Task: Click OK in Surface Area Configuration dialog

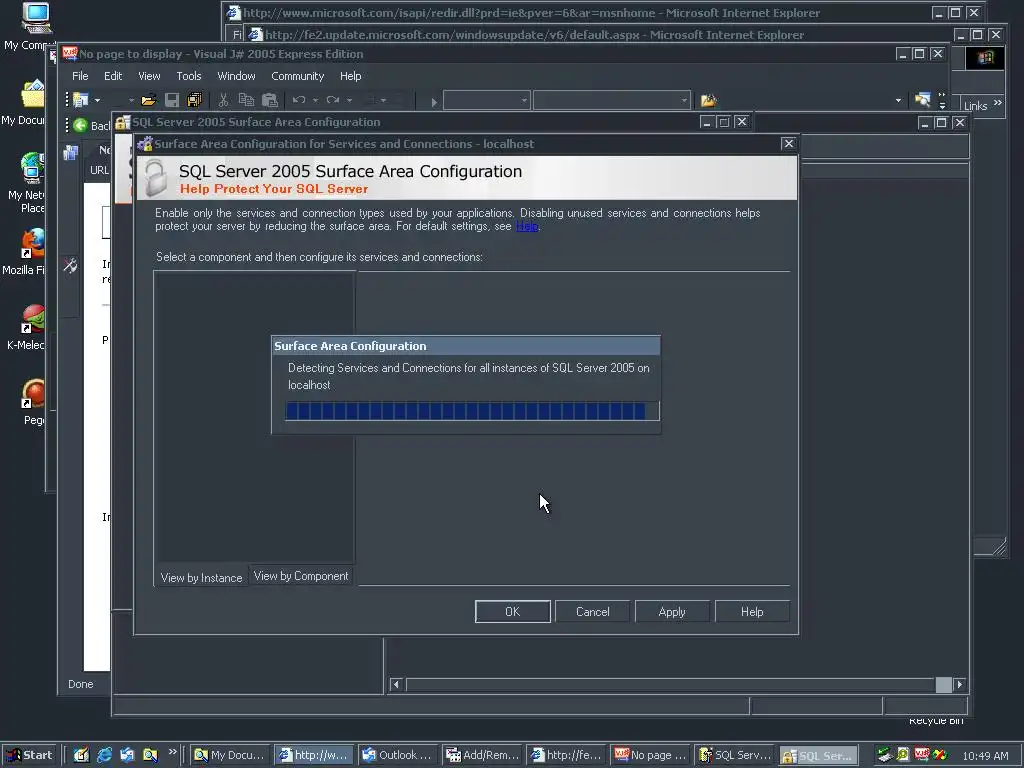Action: click(x=513, y=612)
